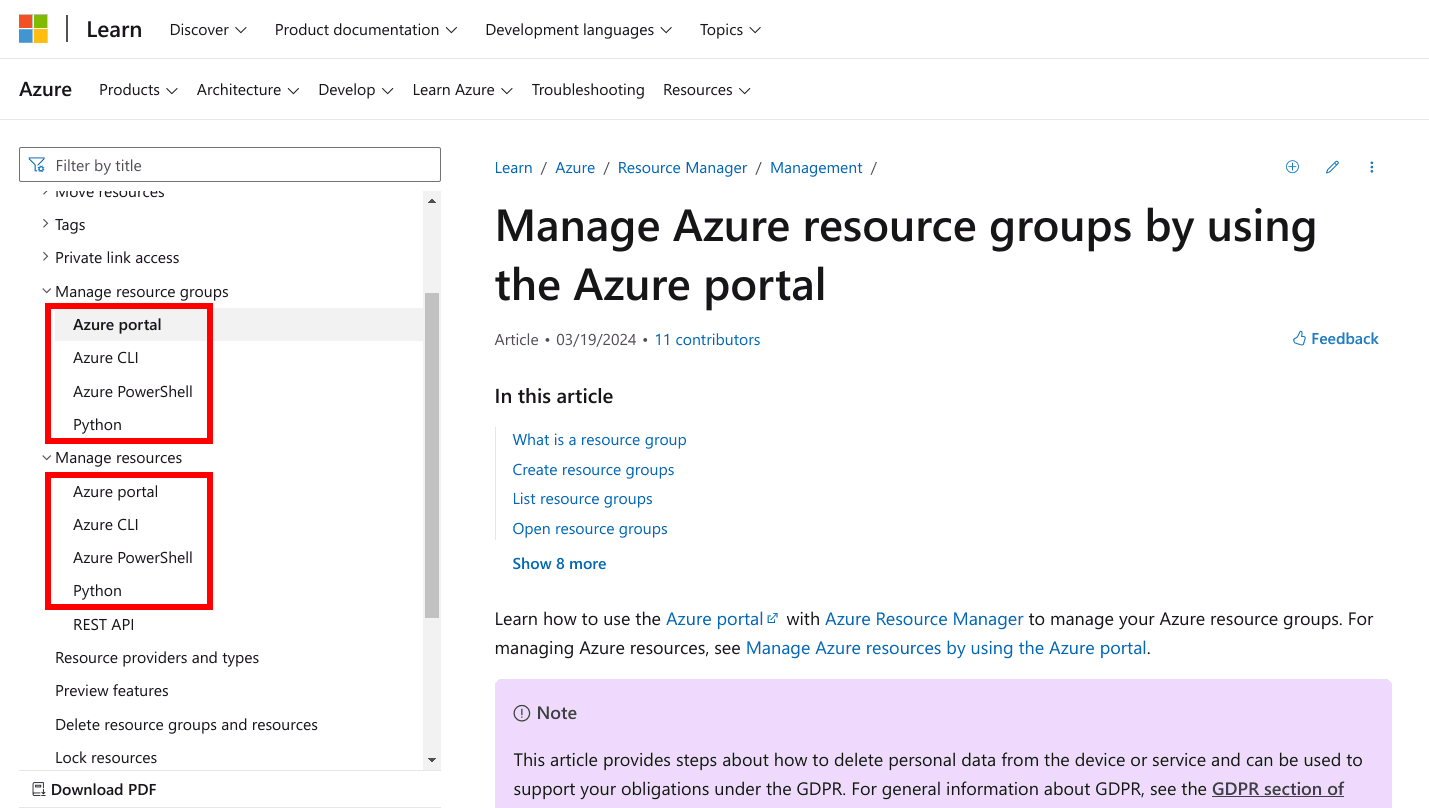This screenshot has height=808, width=1429.
Task: Open the Resources dropdown in Azure navigation
Action: 706,90
